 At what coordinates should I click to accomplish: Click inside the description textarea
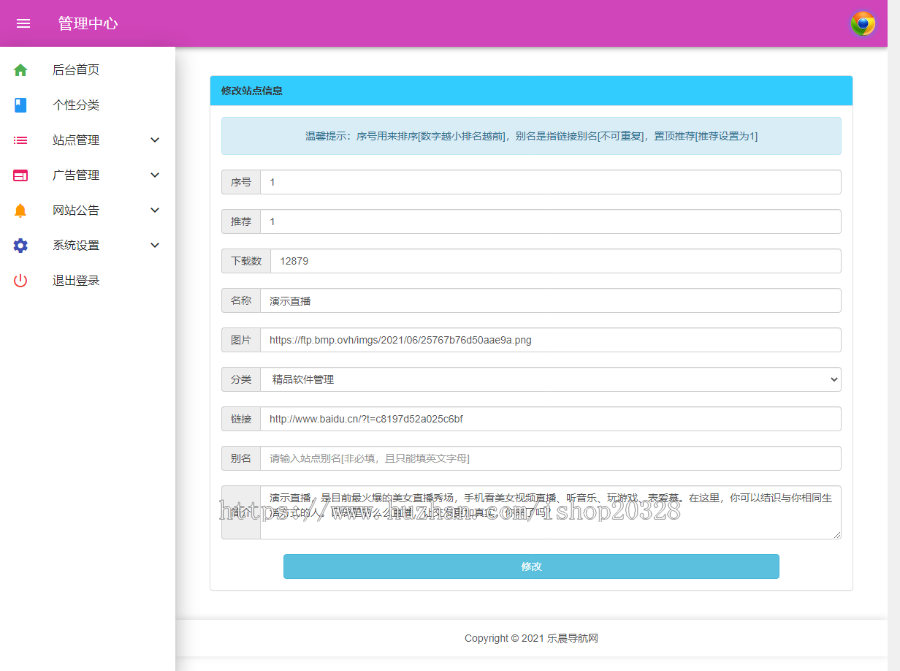click(x=550, y=512)
